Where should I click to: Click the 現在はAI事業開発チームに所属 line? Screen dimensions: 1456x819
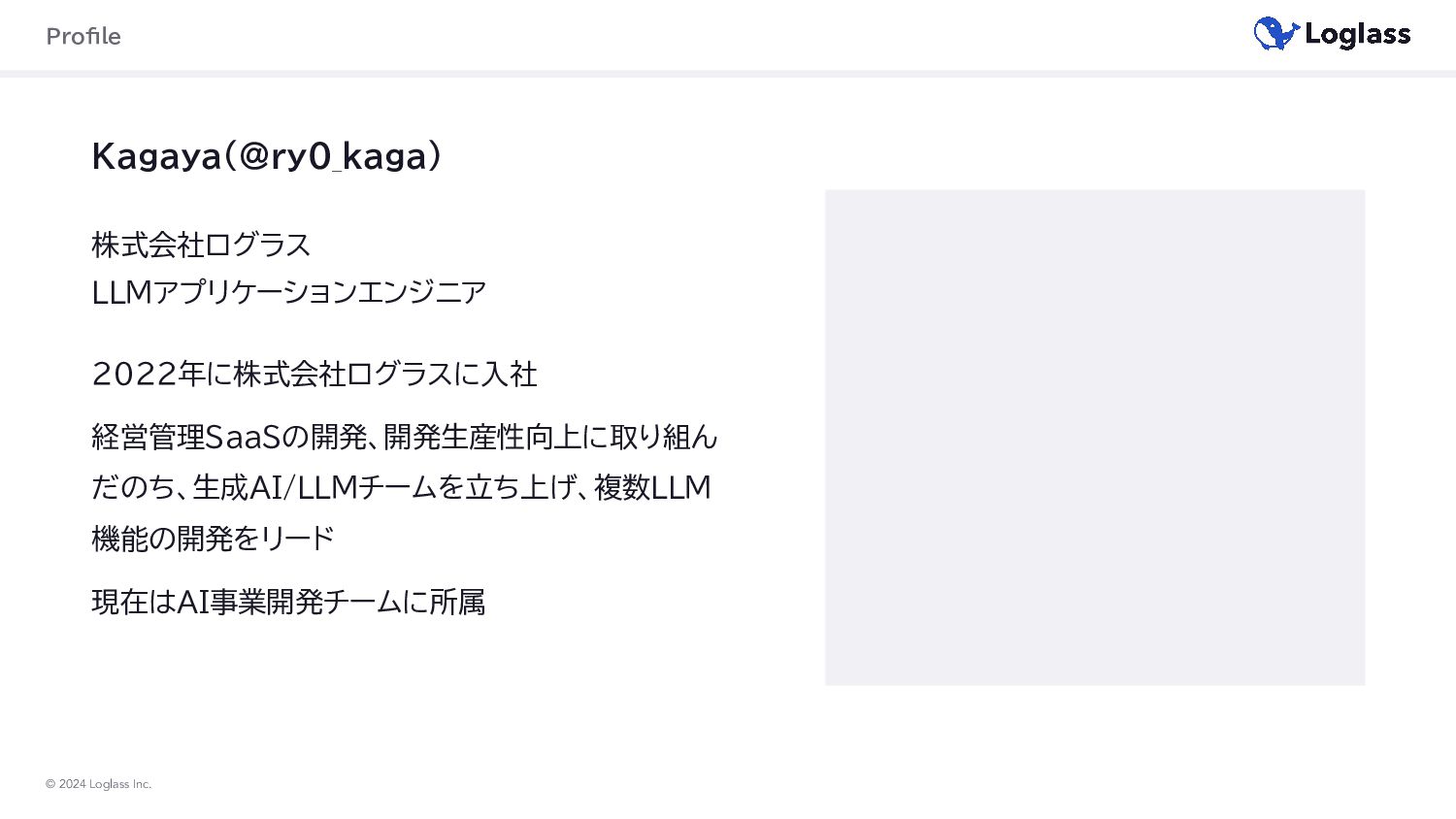(288, 603)
